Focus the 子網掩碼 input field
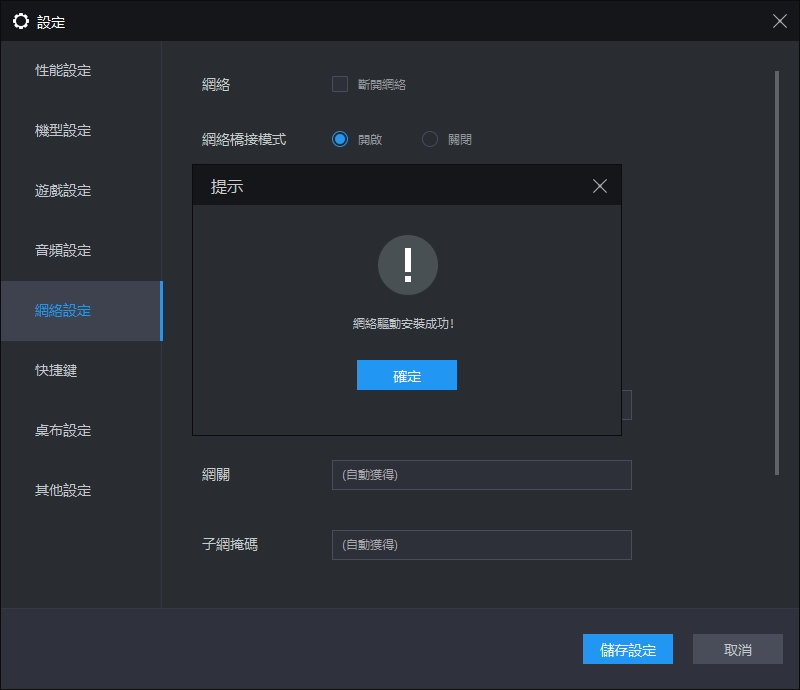The image size is (800, 690). click(481, 545)
